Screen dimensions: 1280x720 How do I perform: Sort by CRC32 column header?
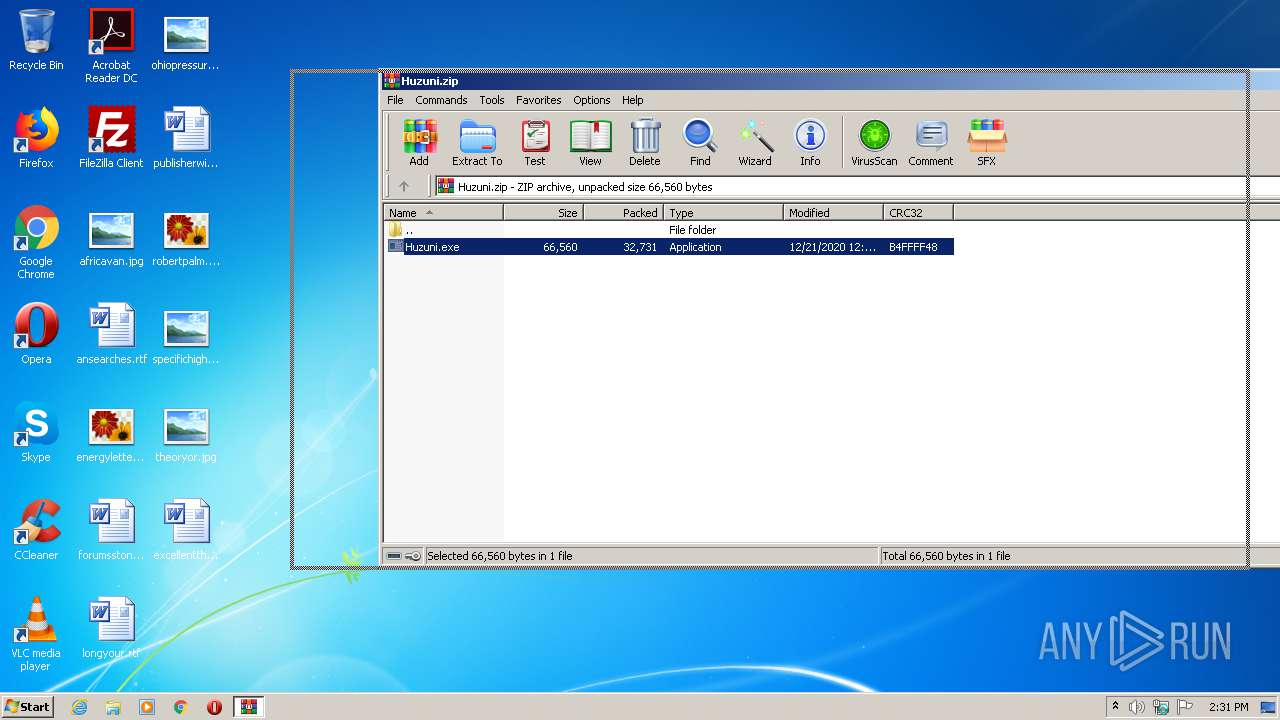[919, 213]
